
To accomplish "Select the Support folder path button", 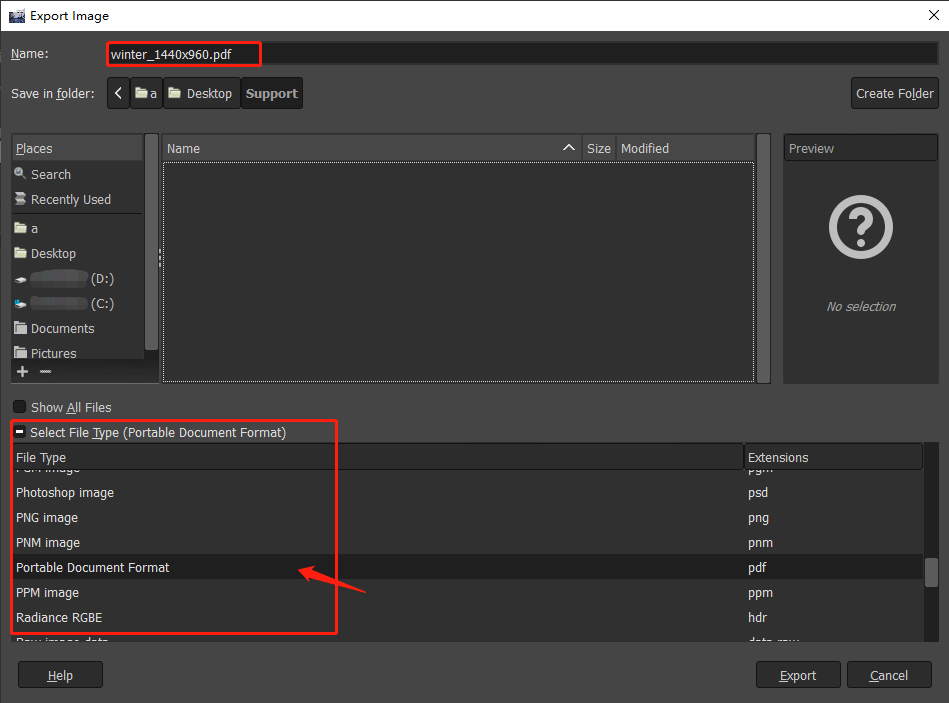I will [272, 93].
